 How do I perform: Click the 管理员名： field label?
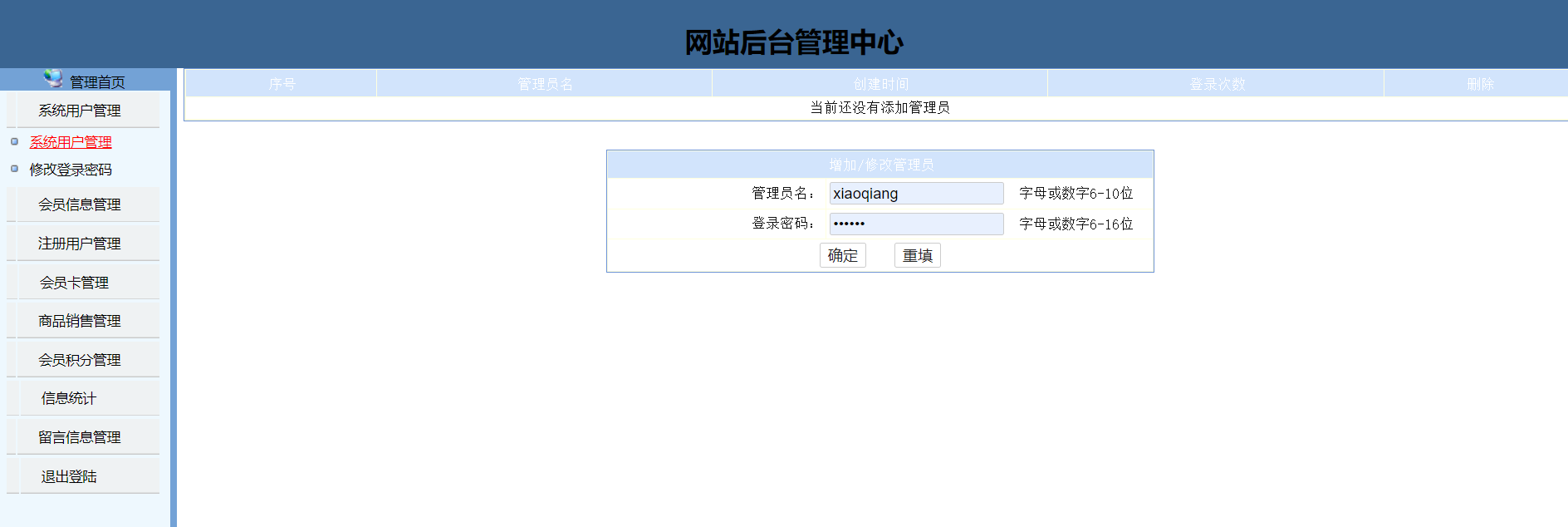pyautogui.click(x=783, y=193)
